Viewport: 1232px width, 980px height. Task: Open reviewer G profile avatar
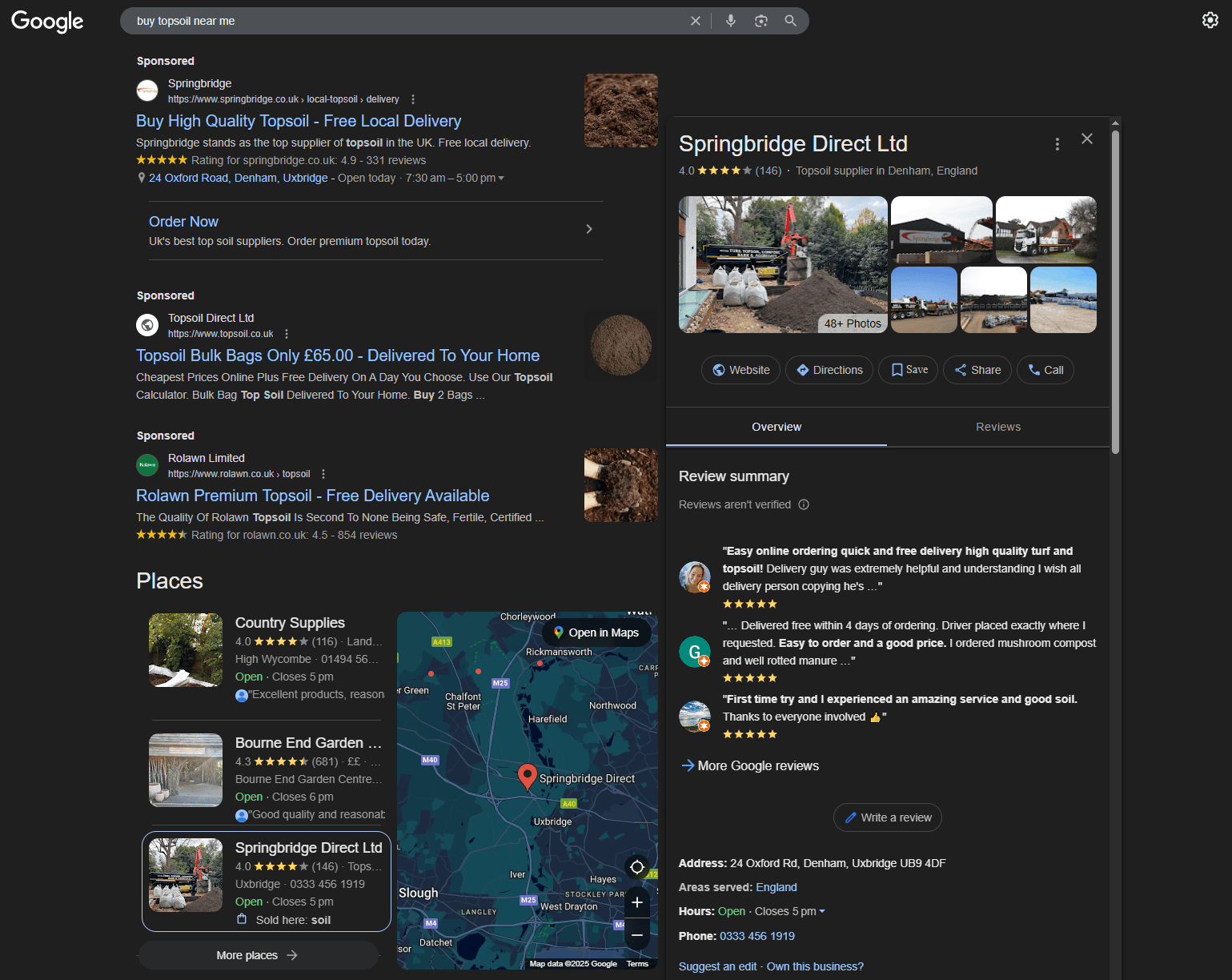(x=695, y=651)
